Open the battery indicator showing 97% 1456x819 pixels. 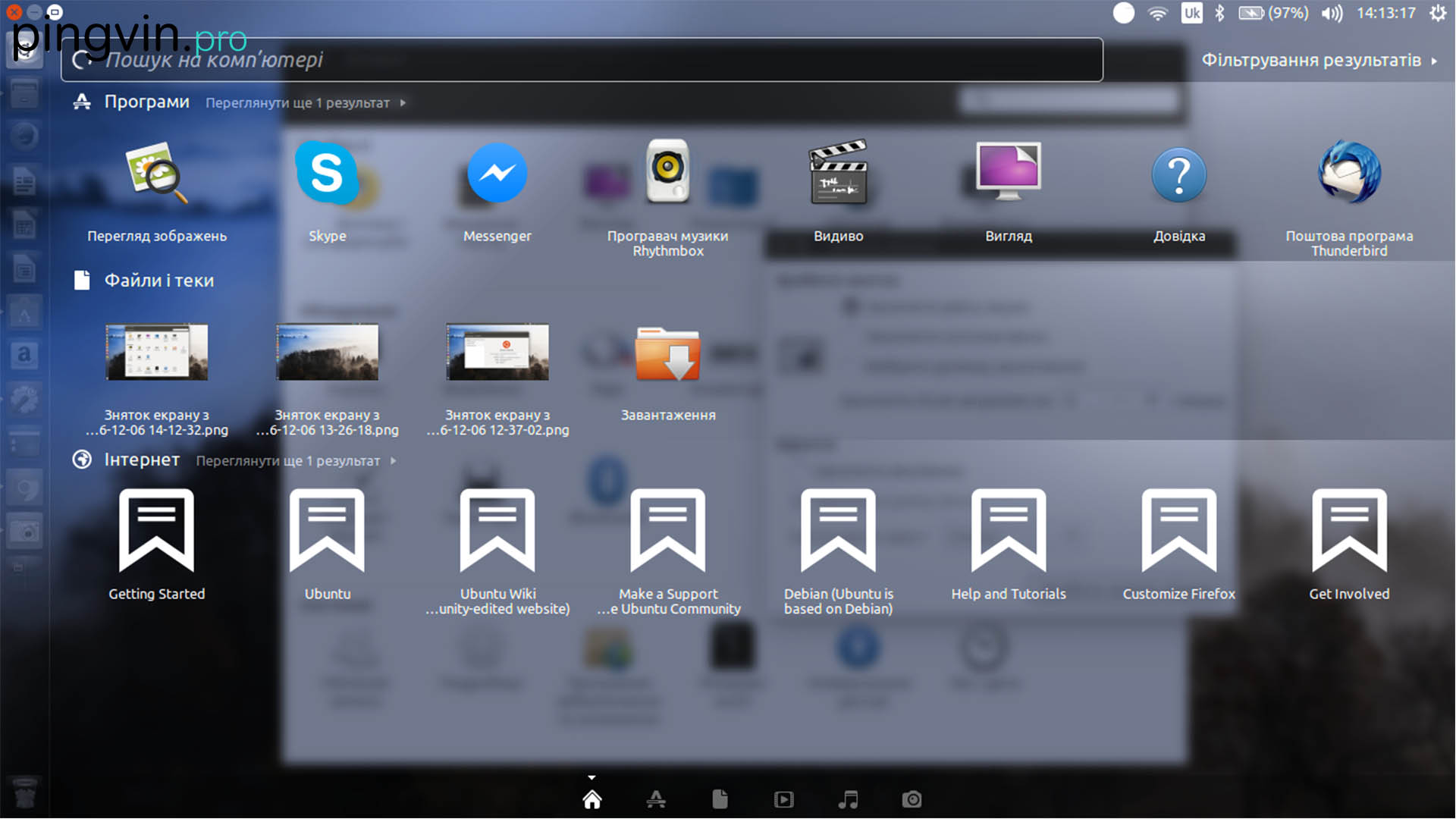click(1273, 13)
